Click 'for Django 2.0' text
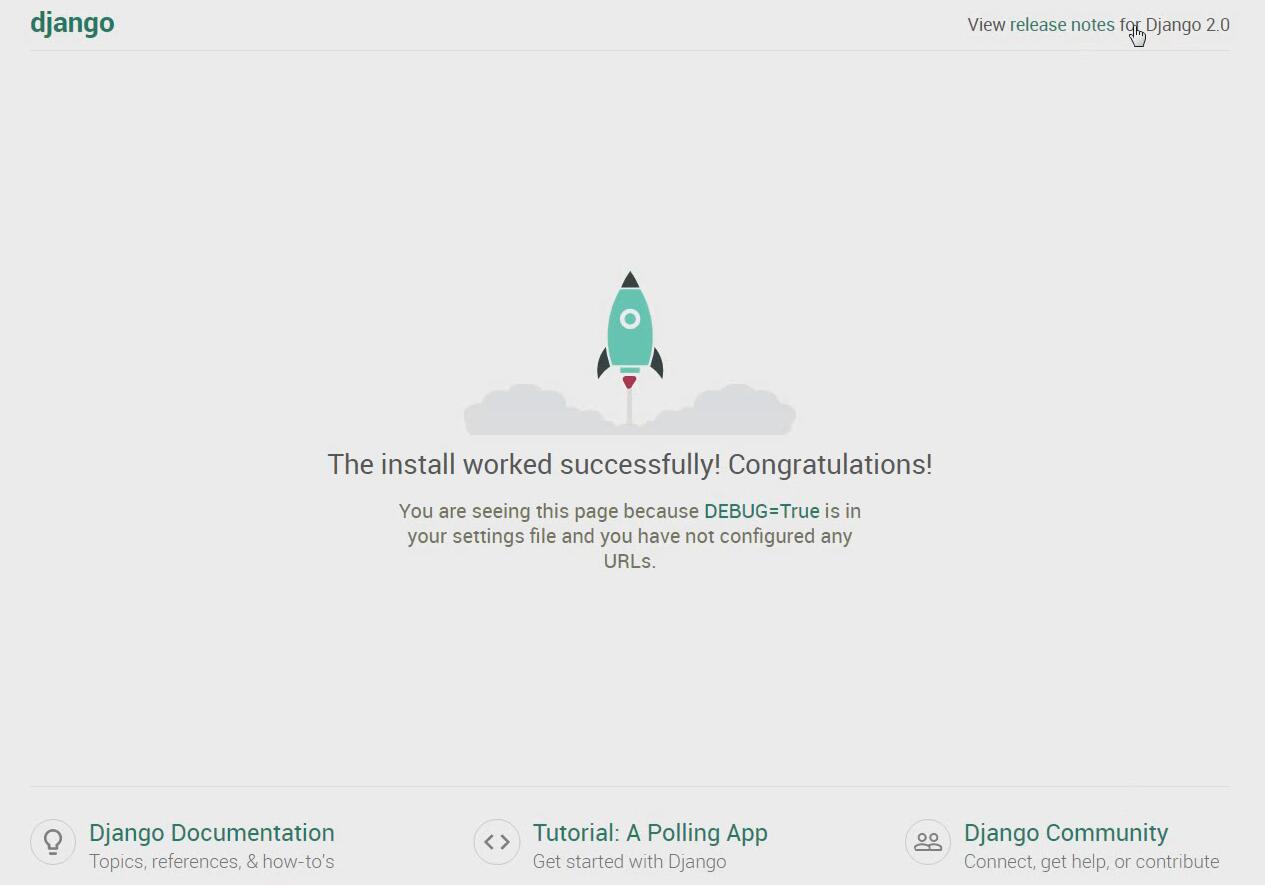Viewport: 1265px width, 885px height. (1174, 25)
